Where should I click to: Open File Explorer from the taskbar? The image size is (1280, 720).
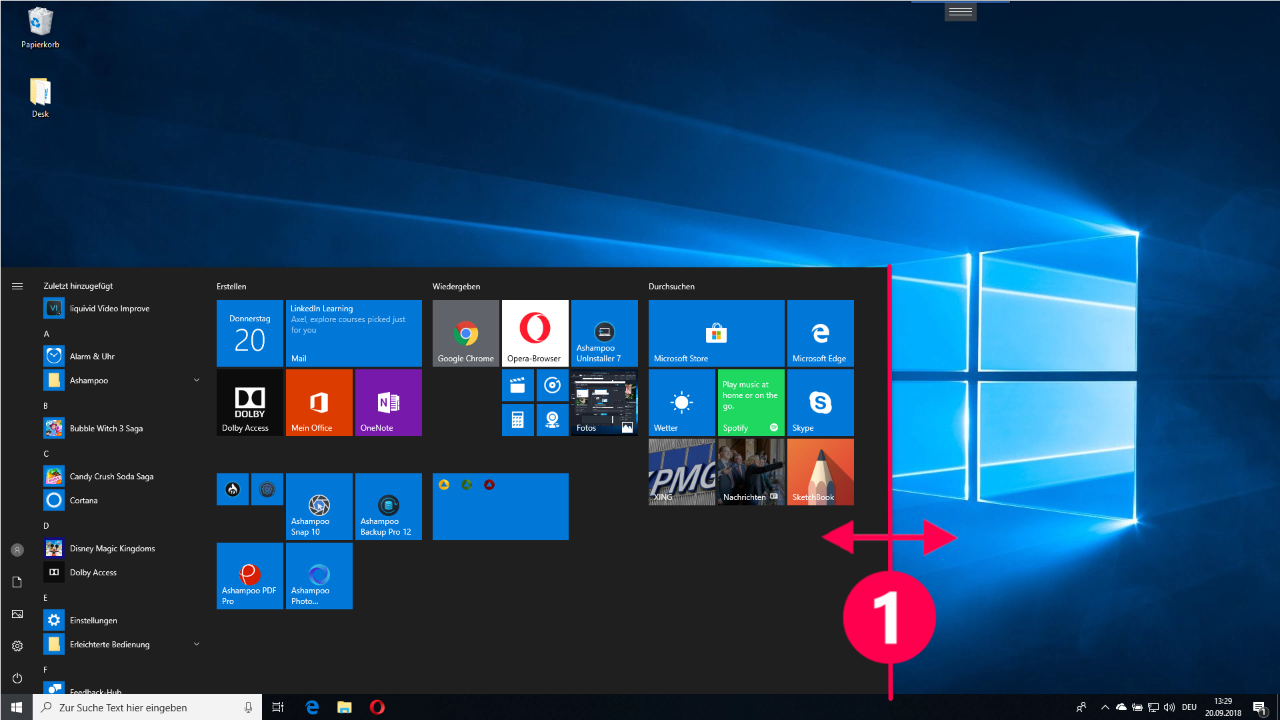pos(344,707)
